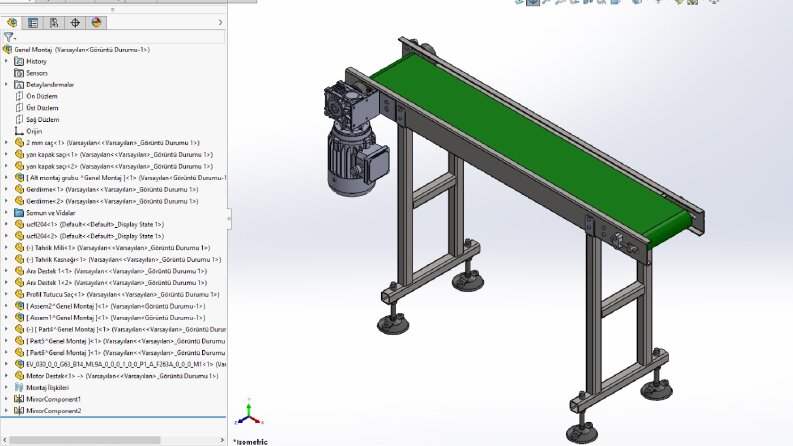Expand the Alt montaj grubu subassembly
Viewport: 793px width, 446px height.
[x=6, y=177]
